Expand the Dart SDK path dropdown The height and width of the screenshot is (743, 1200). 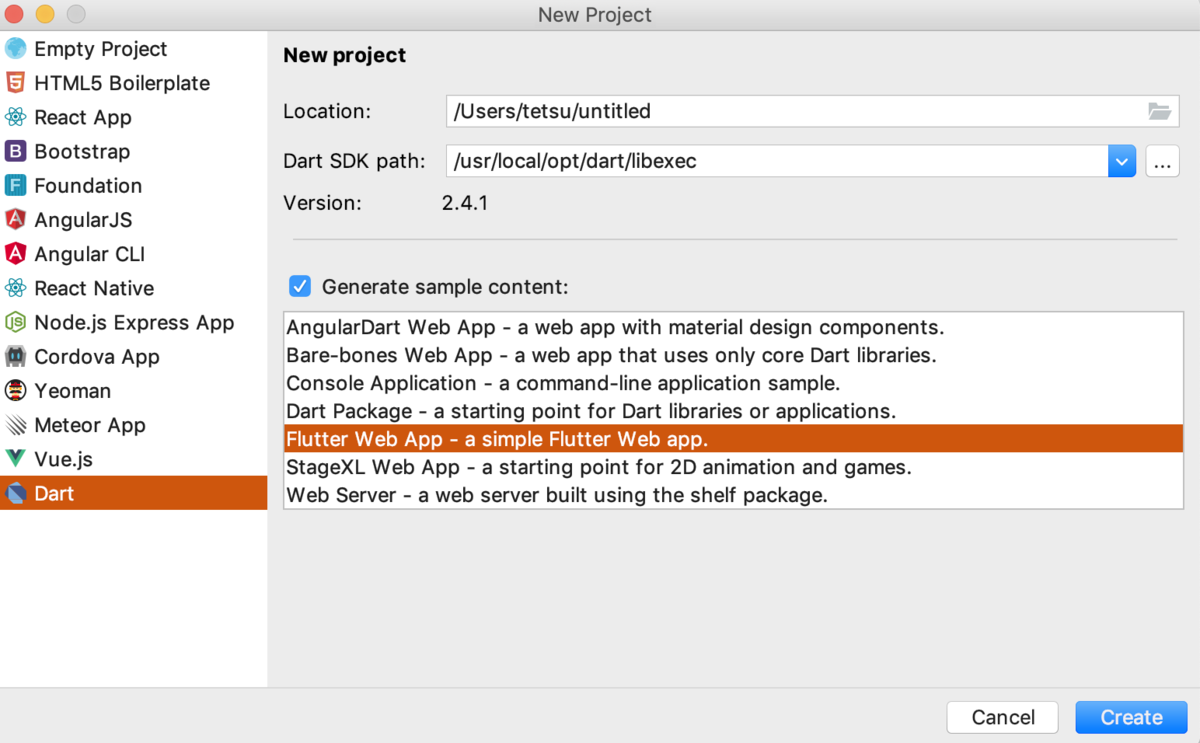1121,161
